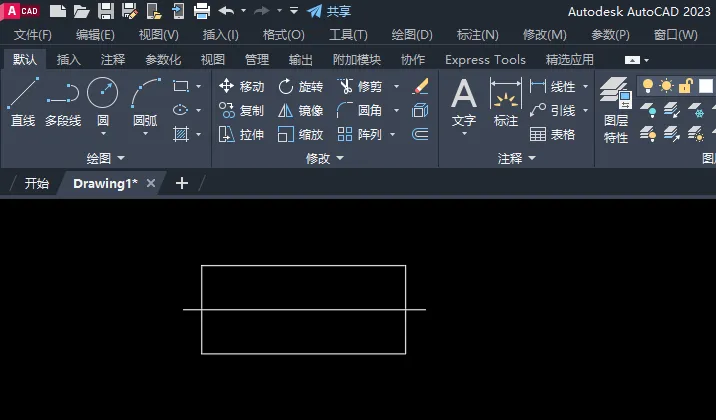
Task: Switch to the Start (开始) tab
Action: (37, 183)
